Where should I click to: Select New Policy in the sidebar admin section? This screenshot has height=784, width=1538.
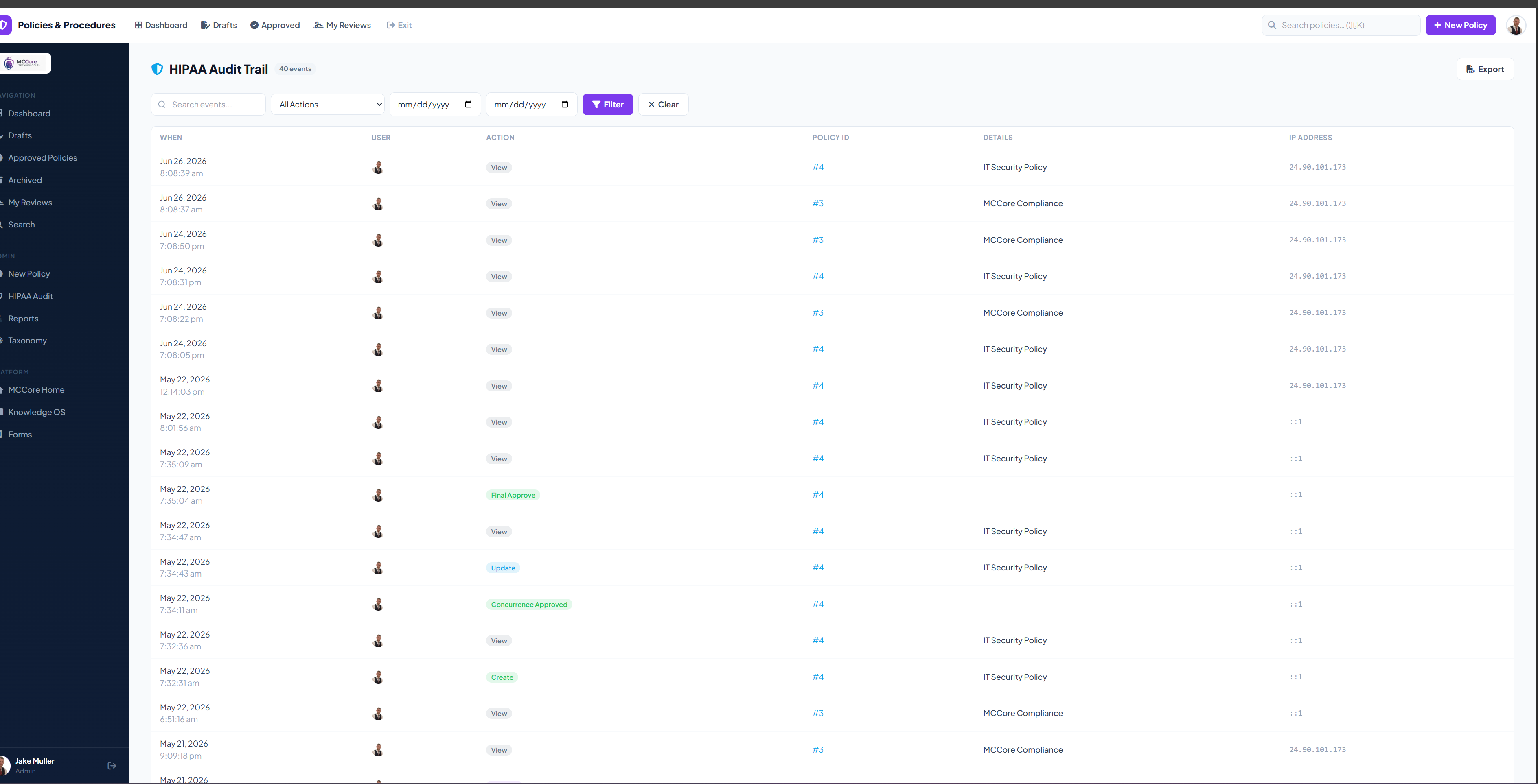tap(28, 274)
